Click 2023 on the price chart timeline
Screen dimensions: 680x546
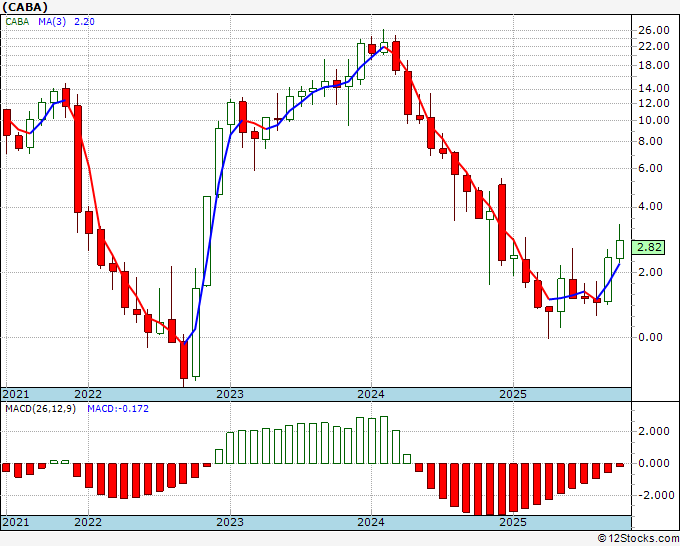point(230,394)
